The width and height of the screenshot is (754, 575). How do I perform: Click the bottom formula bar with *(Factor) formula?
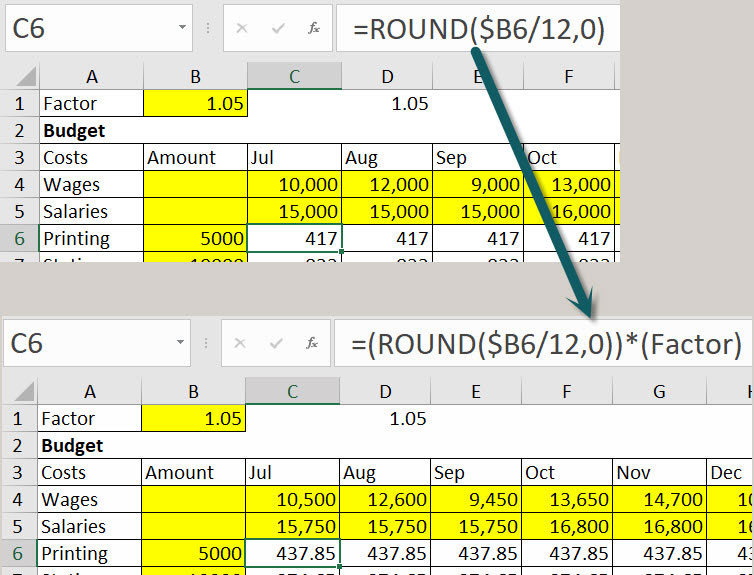click(543, 343)
